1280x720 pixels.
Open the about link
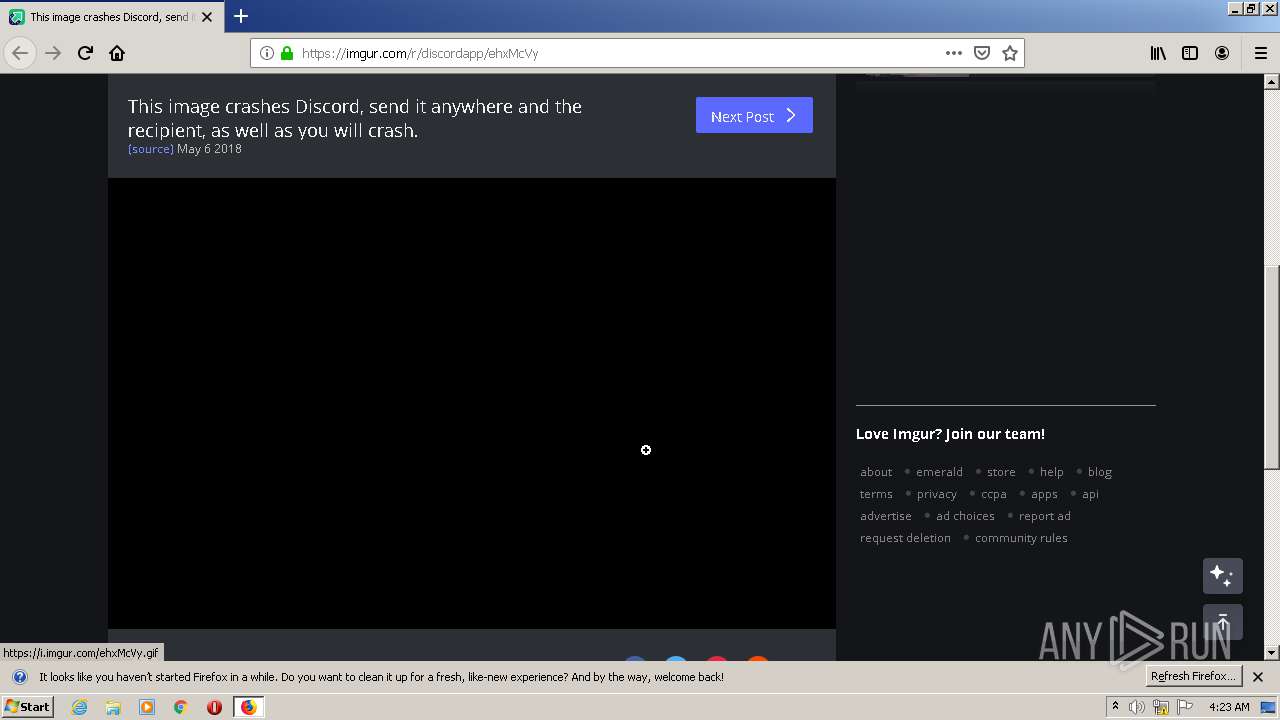[876, 472]
